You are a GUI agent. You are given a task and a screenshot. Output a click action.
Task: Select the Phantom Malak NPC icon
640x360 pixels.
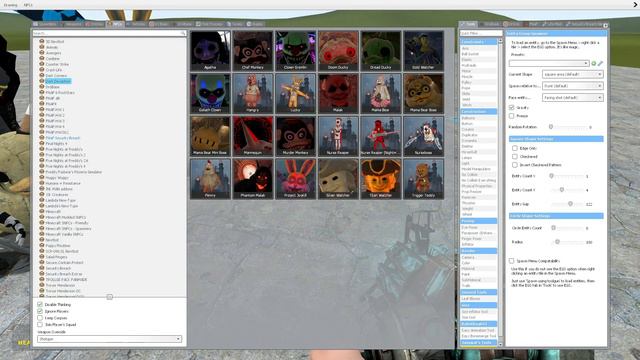[253, 179]
